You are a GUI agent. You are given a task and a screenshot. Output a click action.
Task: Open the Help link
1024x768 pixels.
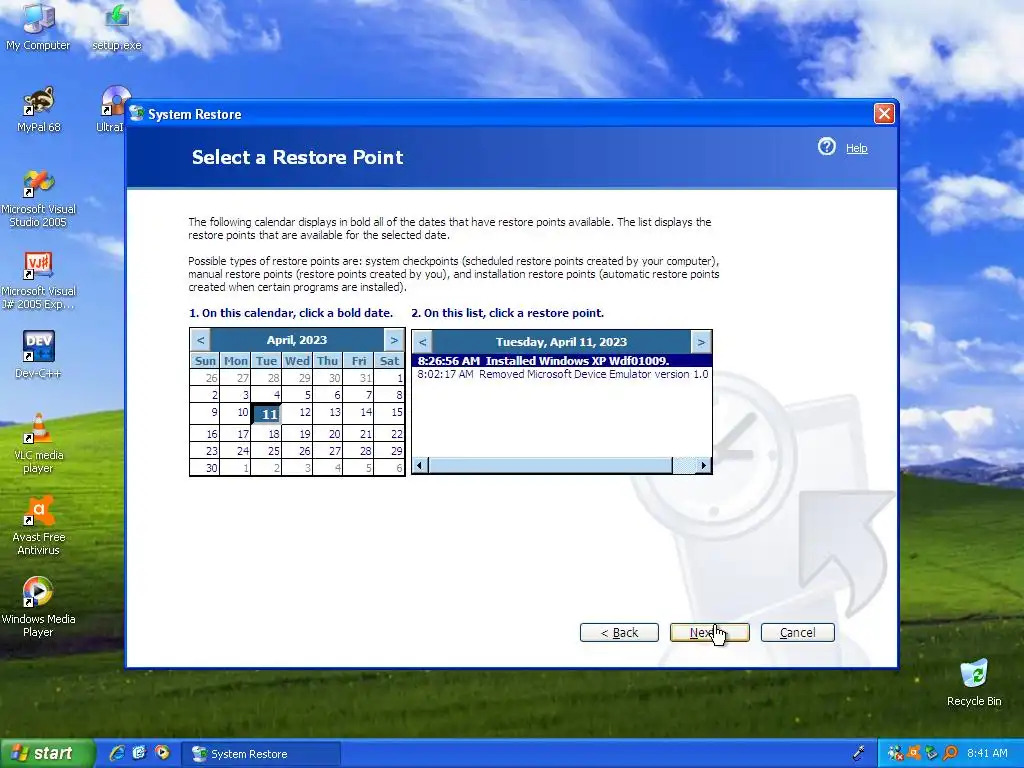coord(857,148)
